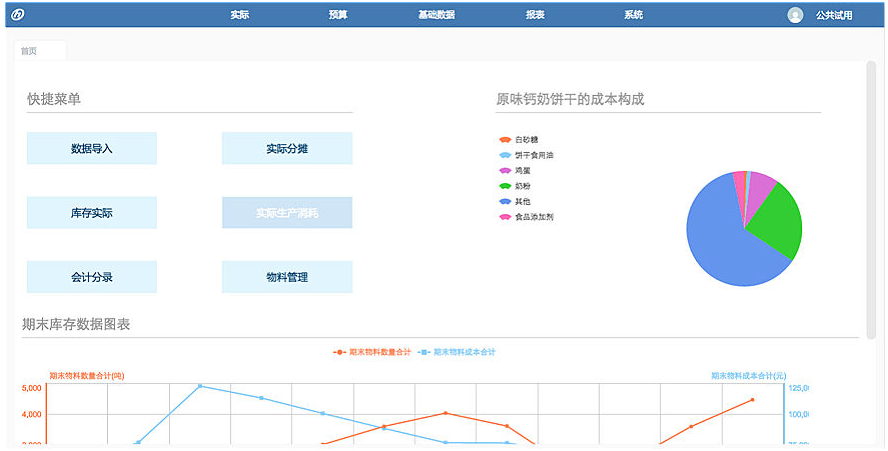Image resolution: width=888 pixels, height=451 pixels.
Task: Switch to the 首页 tab
Action: coord(30,51)
